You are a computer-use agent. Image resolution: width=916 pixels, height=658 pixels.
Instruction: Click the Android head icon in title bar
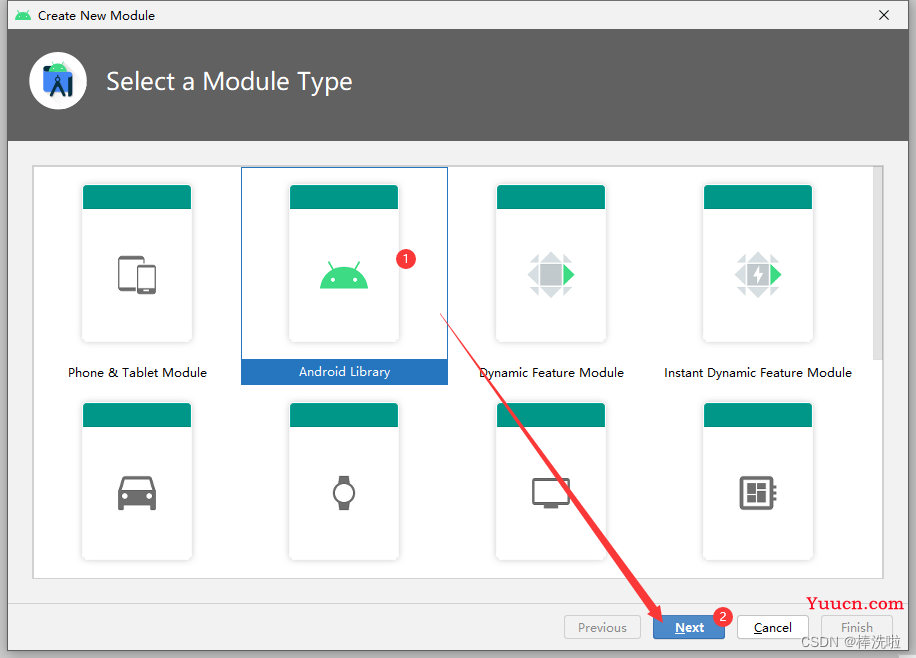(x=23, y=15)
